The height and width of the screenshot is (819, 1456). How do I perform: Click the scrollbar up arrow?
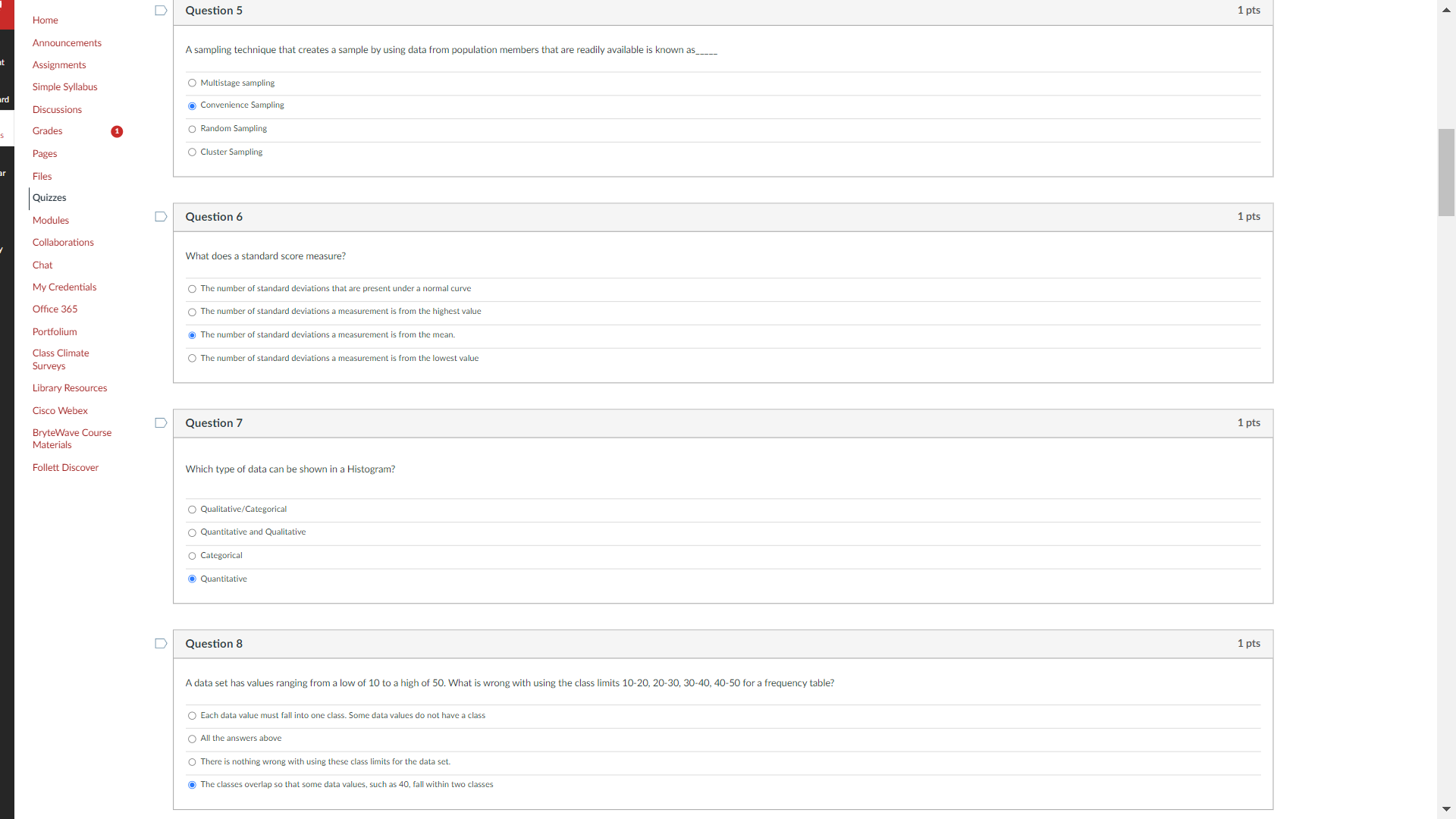[1446, 10]
